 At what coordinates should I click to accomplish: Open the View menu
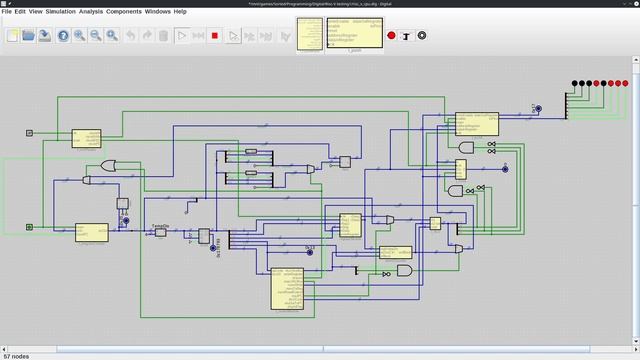36,11
